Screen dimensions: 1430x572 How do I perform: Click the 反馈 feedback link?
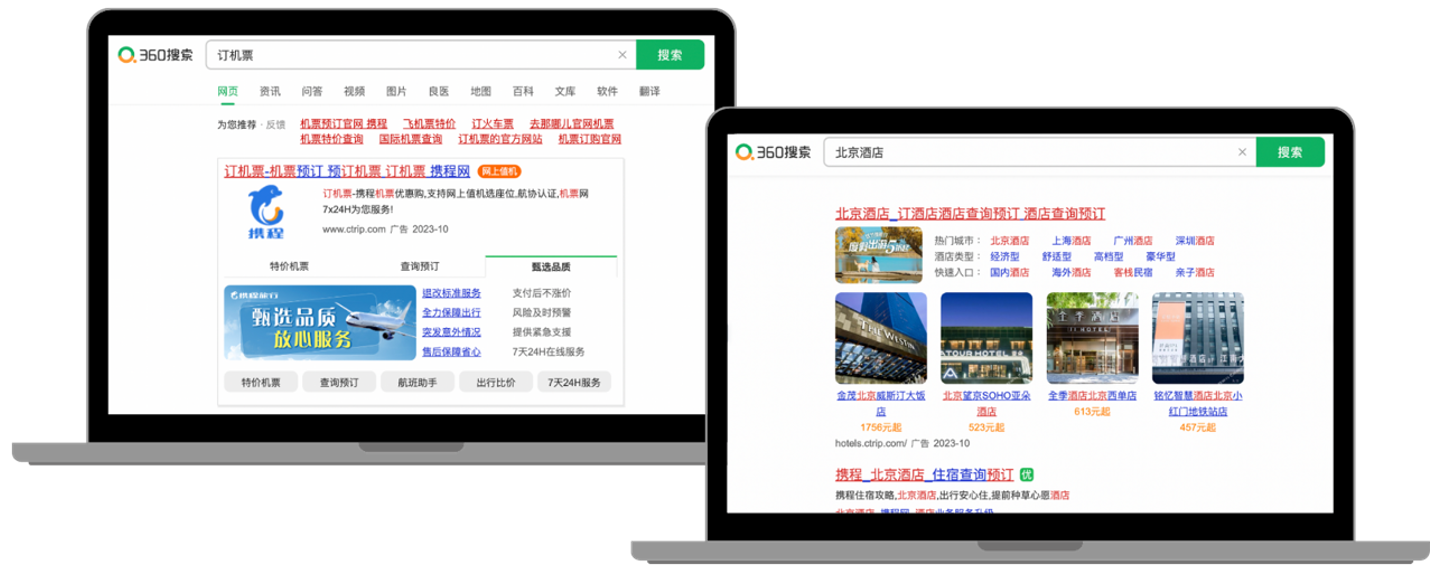(275, 125)
